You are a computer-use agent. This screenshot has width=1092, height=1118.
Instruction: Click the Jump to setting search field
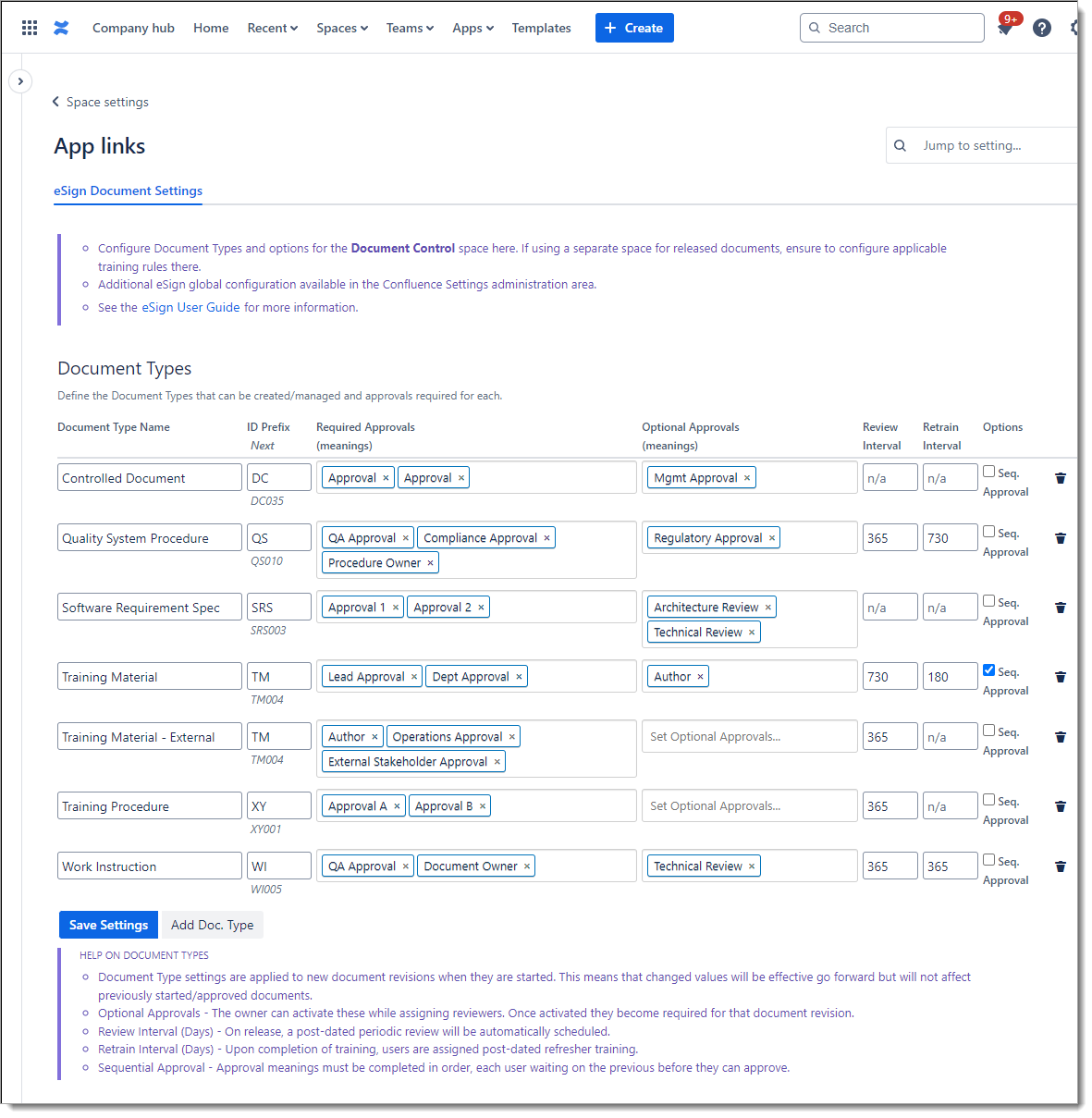(994, 145)
